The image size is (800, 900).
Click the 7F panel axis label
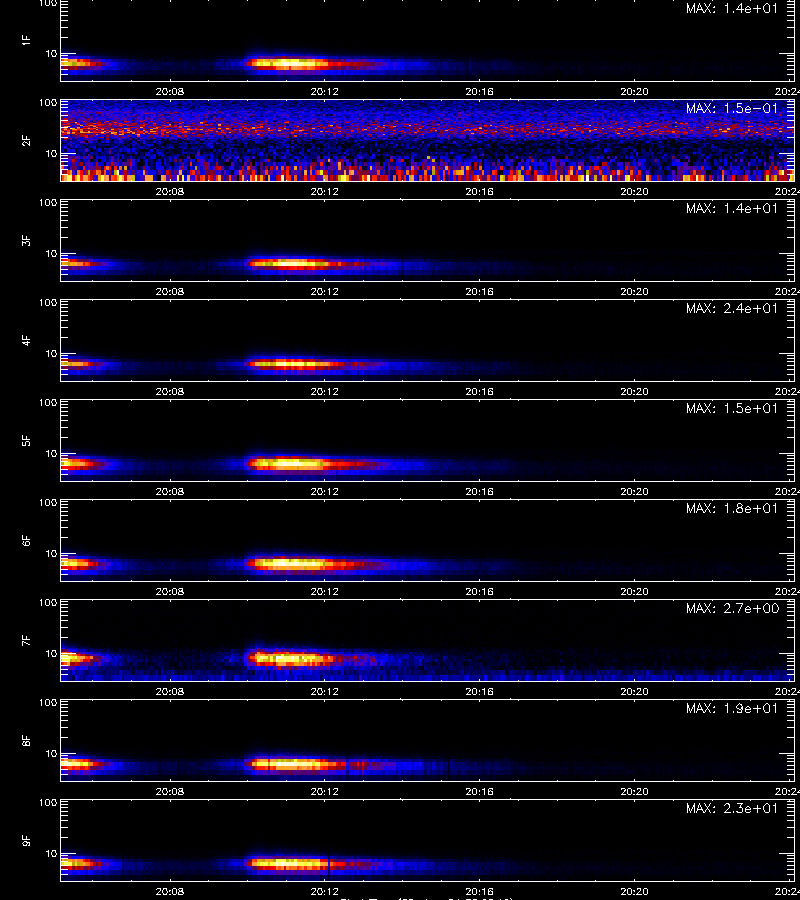click(26, 640)
